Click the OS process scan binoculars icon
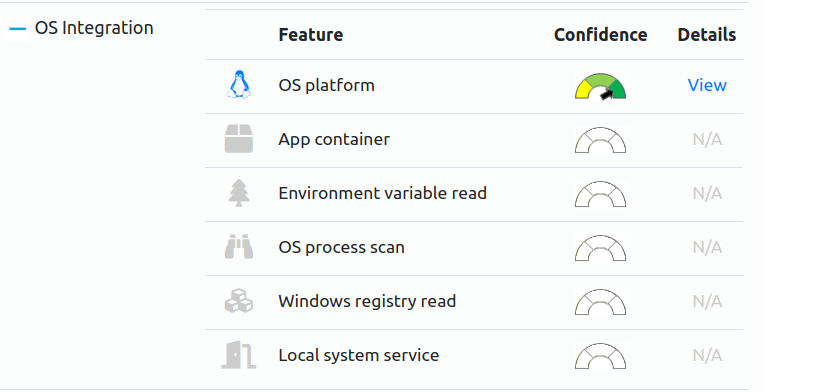816x392 pixels. [x=239, y=247]
